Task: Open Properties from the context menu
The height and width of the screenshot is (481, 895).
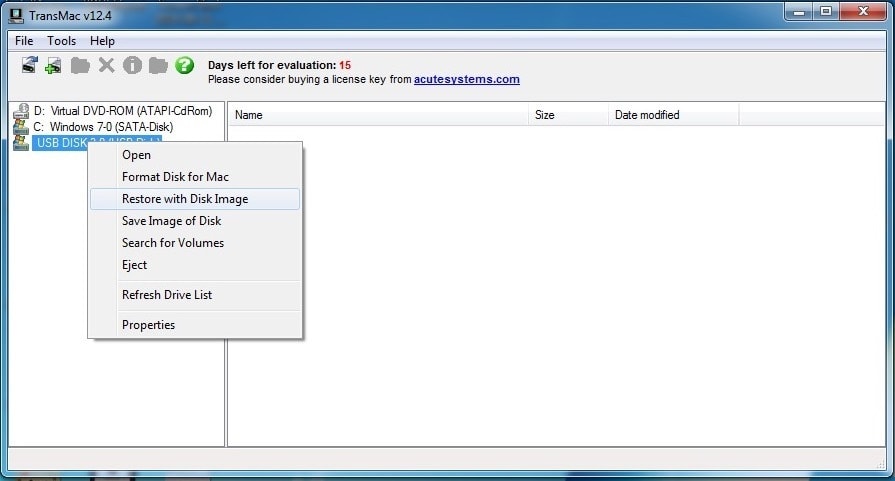Action: coord(148,325)
